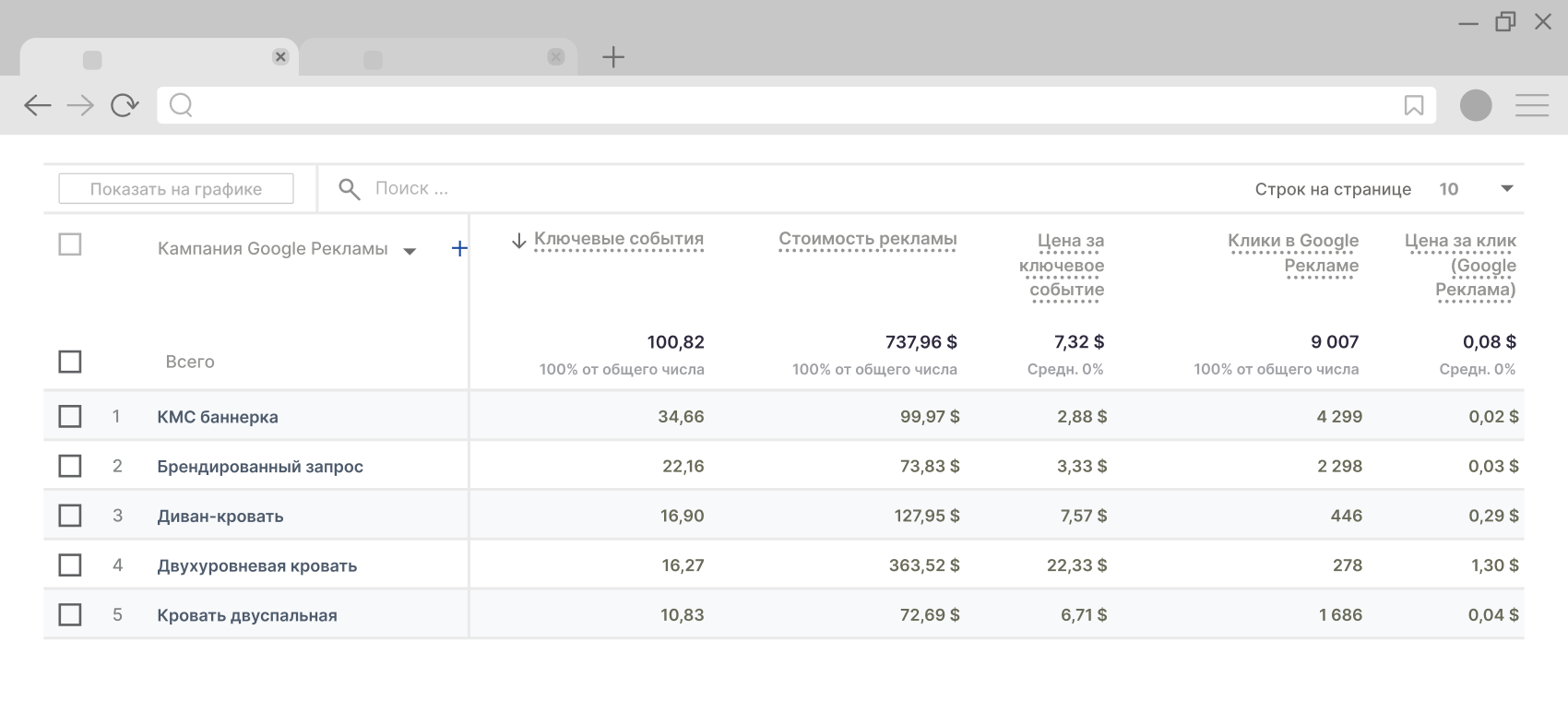Viewport: 1568px width, 725px height.
Task: Click the Цена за ключевое событие header
Action: [1062, 265]
